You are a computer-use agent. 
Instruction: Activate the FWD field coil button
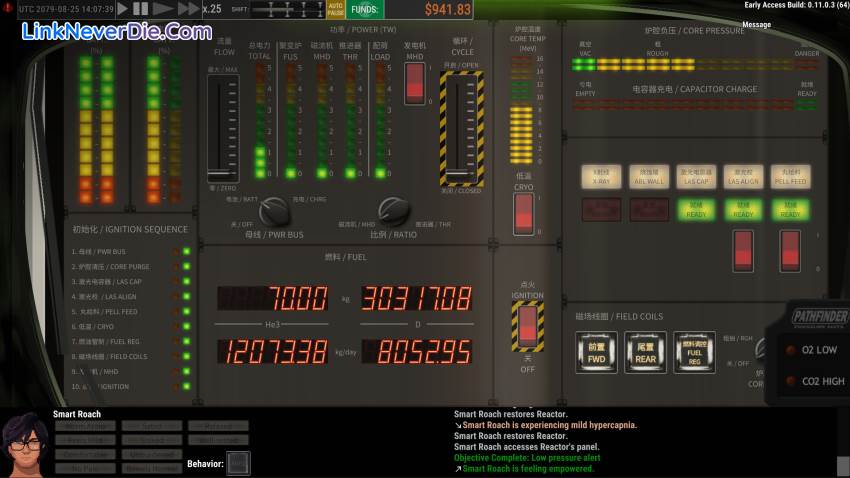tap(596, 352)
